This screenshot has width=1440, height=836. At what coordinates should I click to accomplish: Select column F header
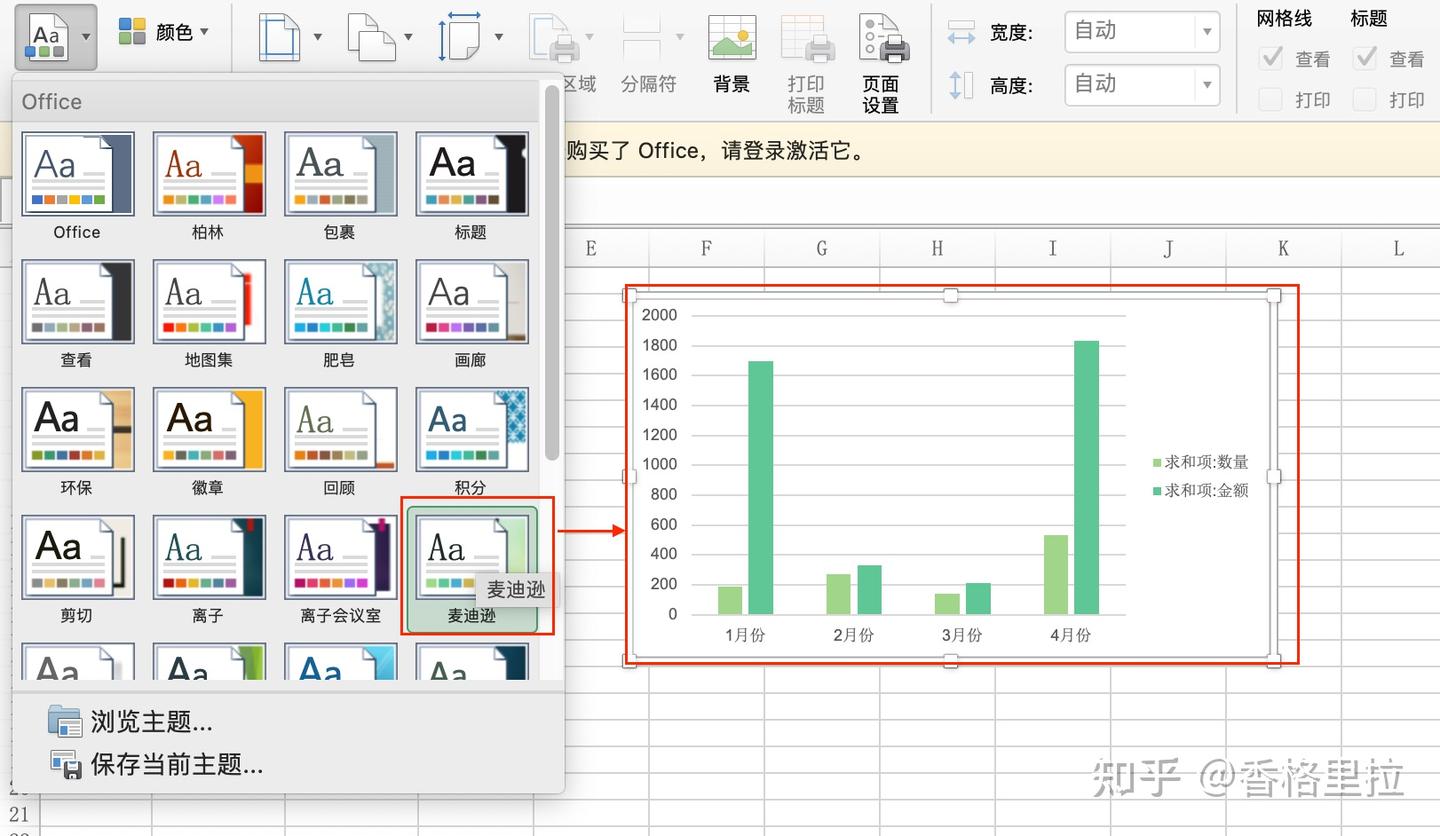click(x=706, y=248)
